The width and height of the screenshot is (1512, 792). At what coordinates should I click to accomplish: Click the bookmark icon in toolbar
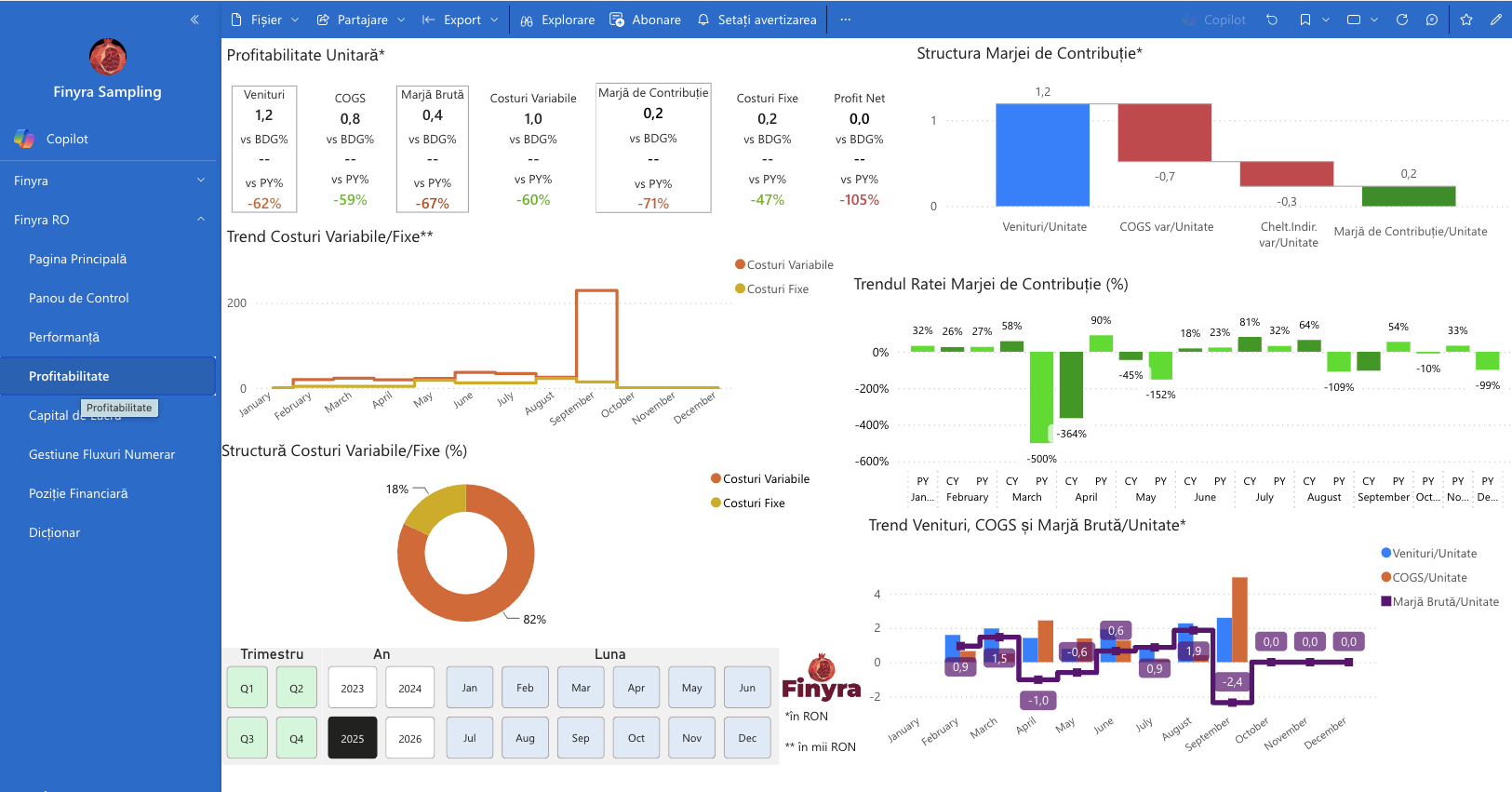coord(1305,20)
